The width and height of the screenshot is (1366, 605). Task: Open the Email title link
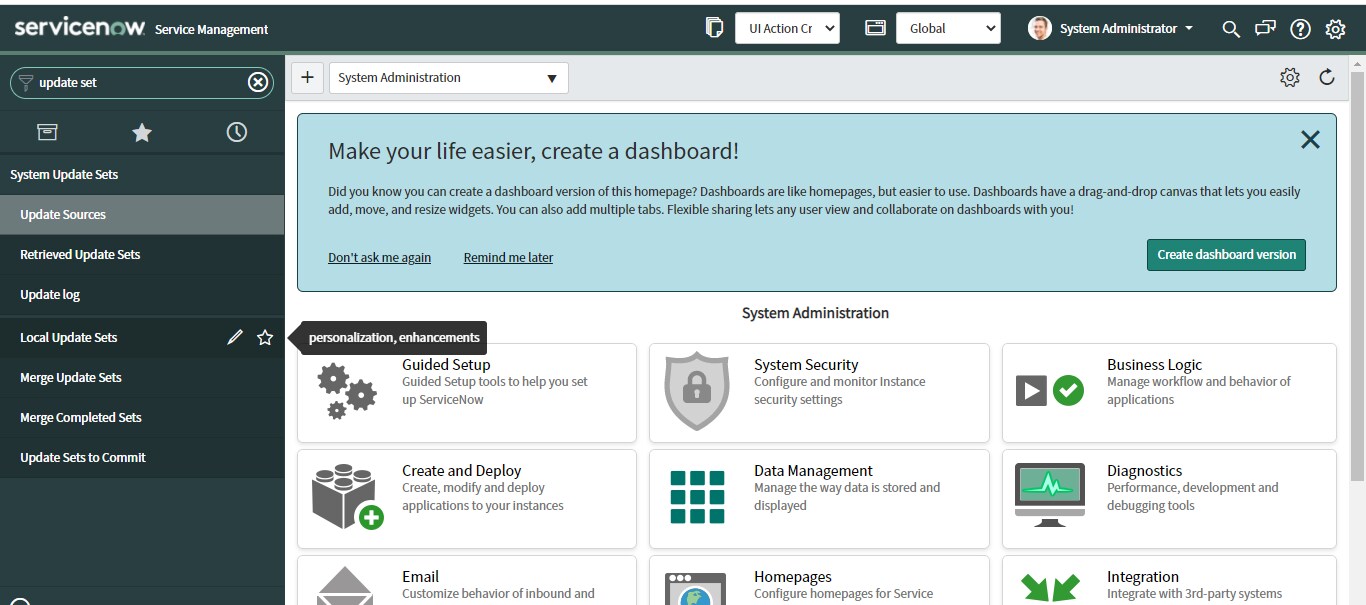point(420,577)
